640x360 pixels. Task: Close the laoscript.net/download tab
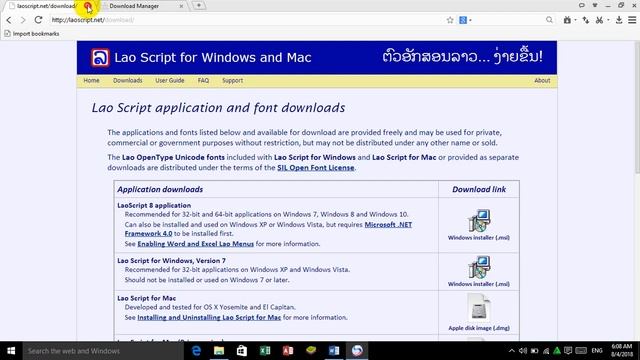[x=88, y=6]
